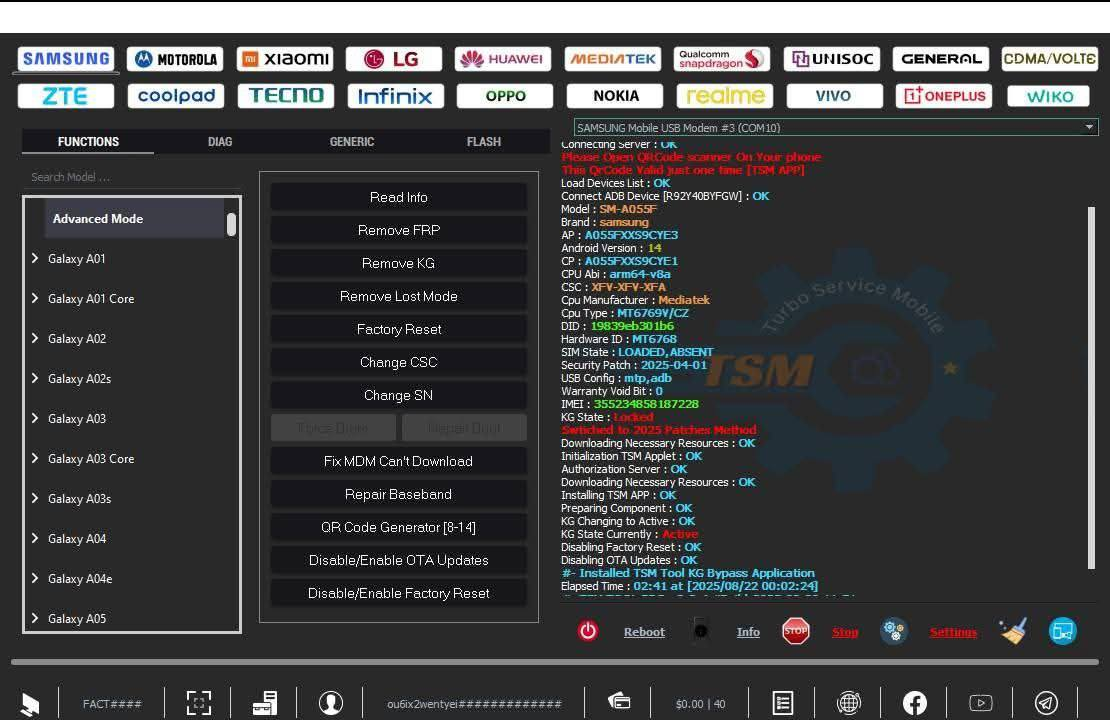Select the Realme brand logo

coord(725,96)
